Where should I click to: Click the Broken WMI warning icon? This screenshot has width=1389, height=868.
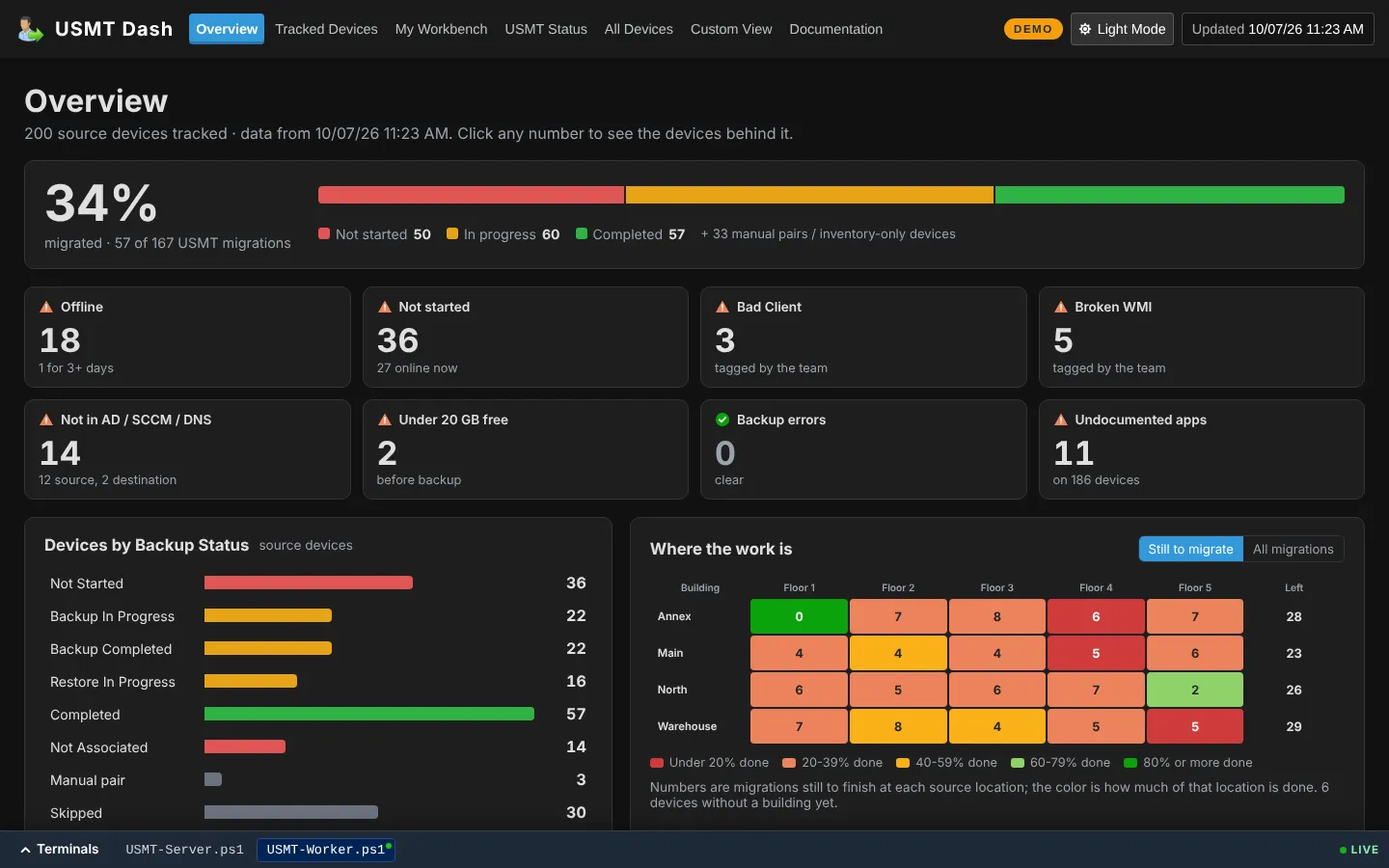point(1061,307)
